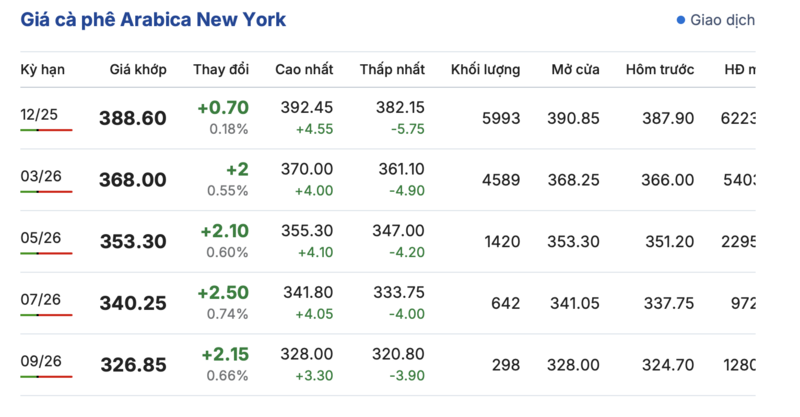
Task: Click the green +2.50 change value
Action: pos(223,293)
